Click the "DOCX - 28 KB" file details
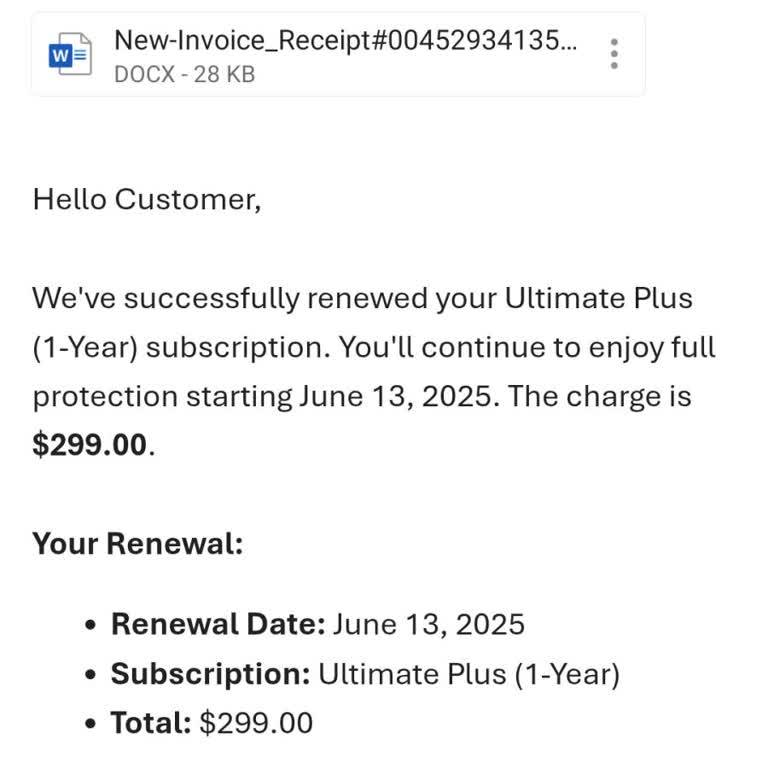The height and width of the screenshot is (768, 768). (184, 74)
